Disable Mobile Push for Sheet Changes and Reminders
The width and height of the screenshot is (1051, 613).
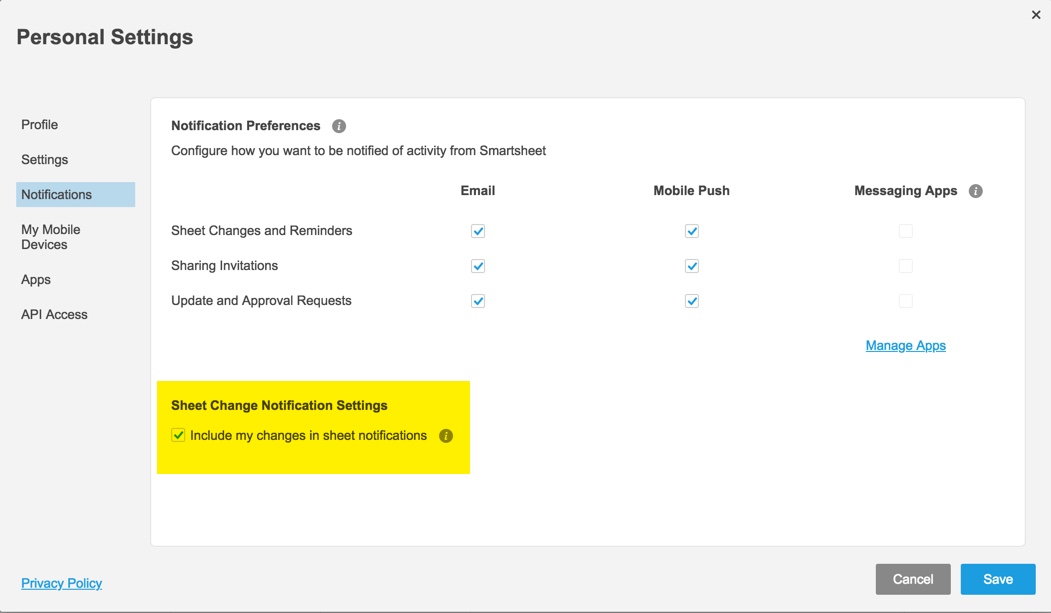coord(691,230)
